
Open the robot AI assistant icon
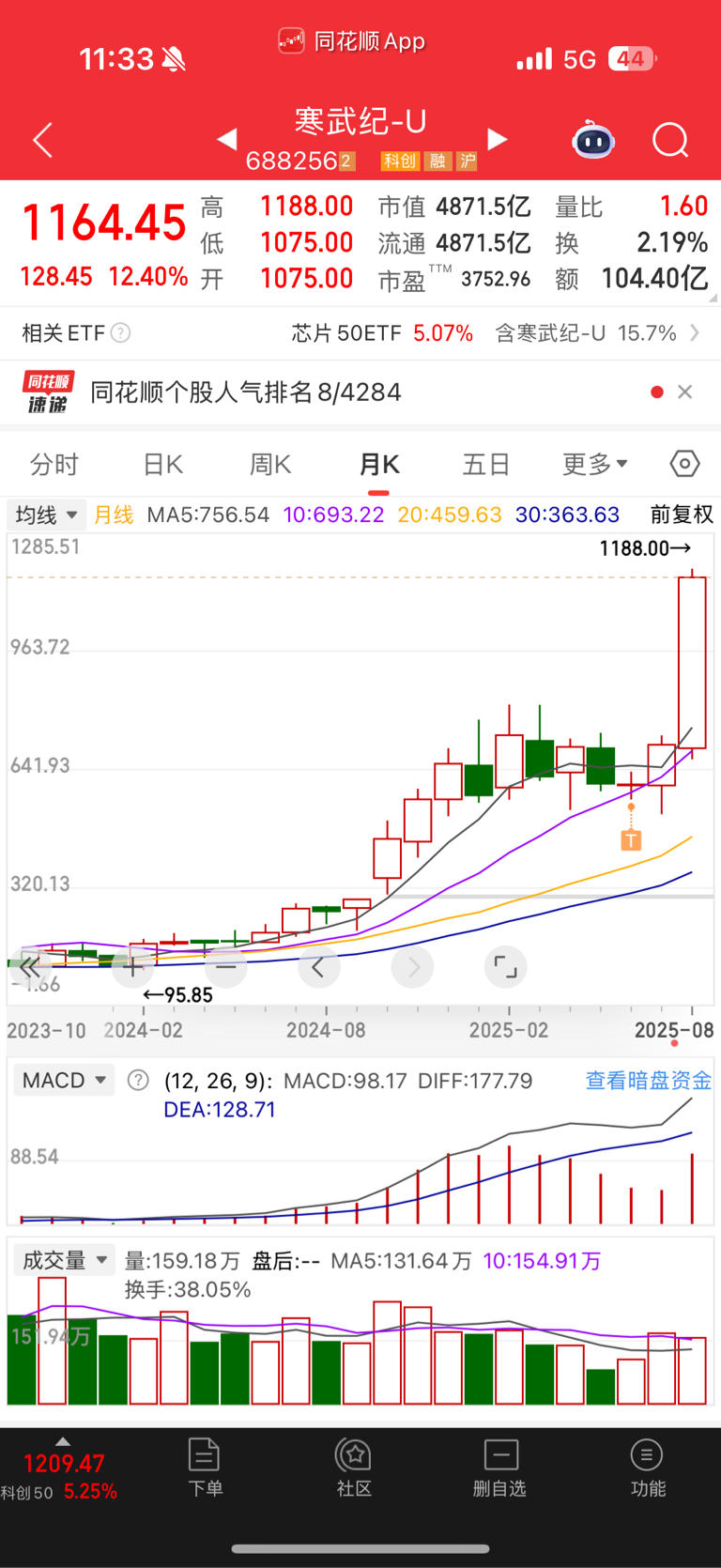pyautogui.click(x=593, y=140)
